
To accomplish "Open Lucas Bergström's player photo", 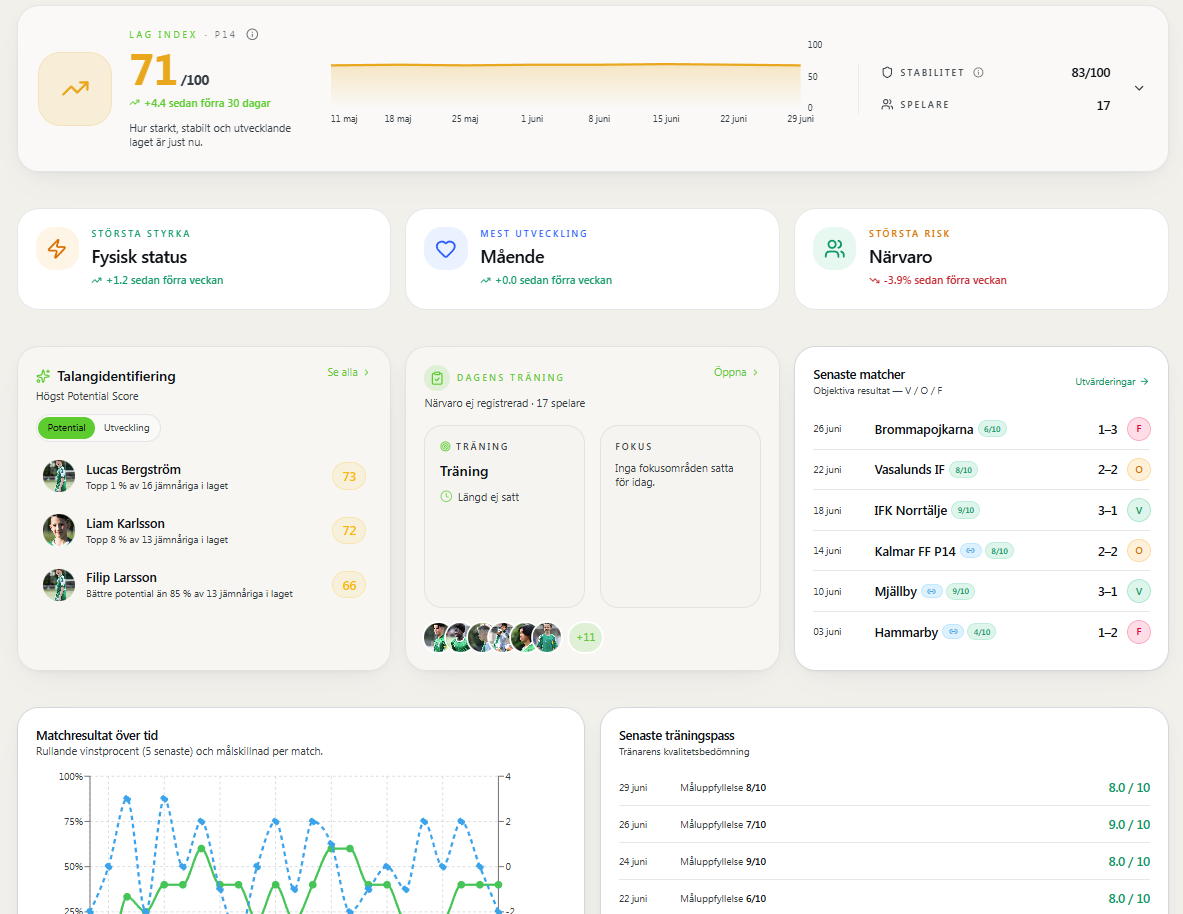I will [59, 476].
